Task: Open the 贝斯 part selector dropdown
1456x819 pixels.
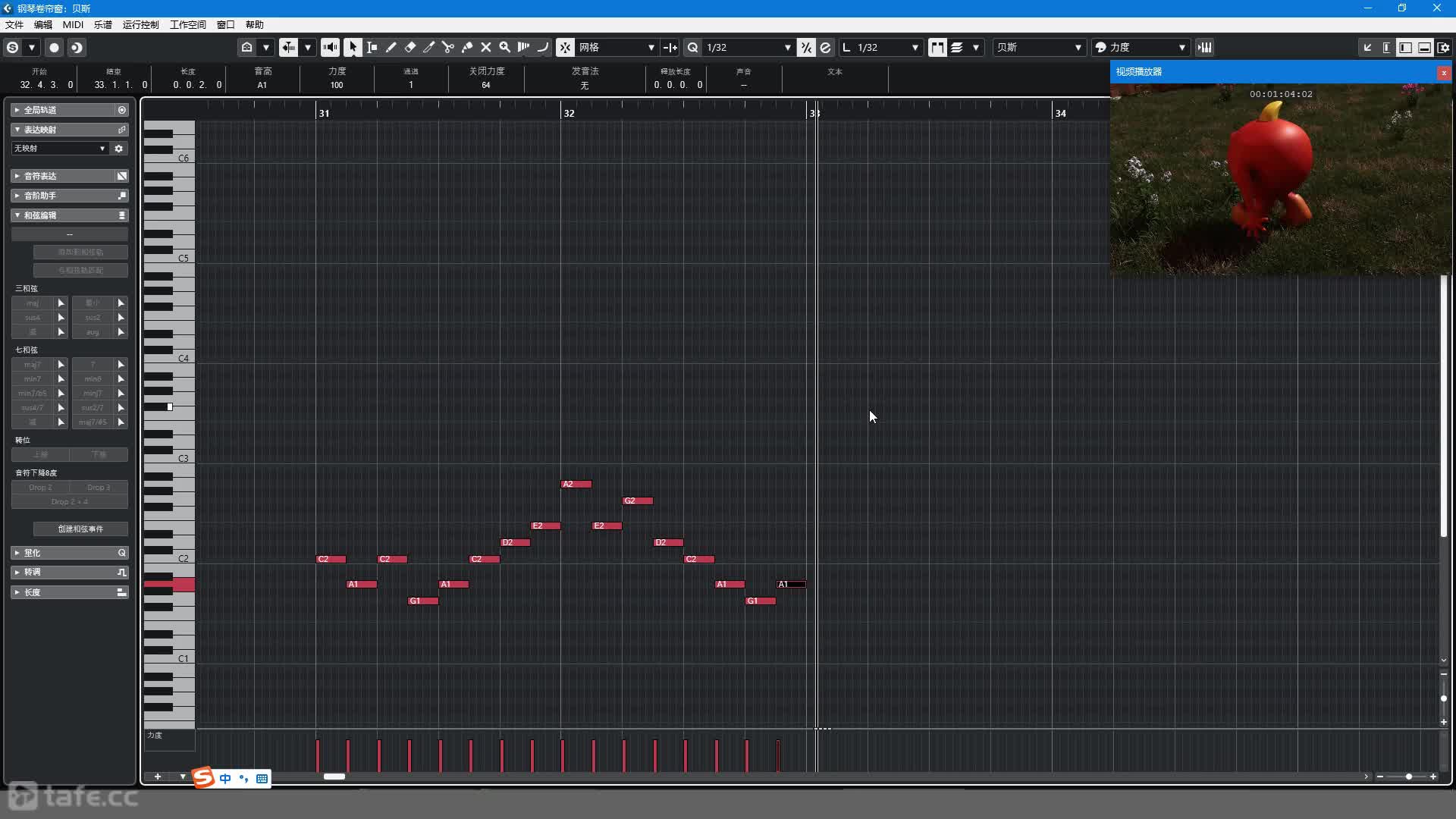Action: click(x=1039, y=47)
